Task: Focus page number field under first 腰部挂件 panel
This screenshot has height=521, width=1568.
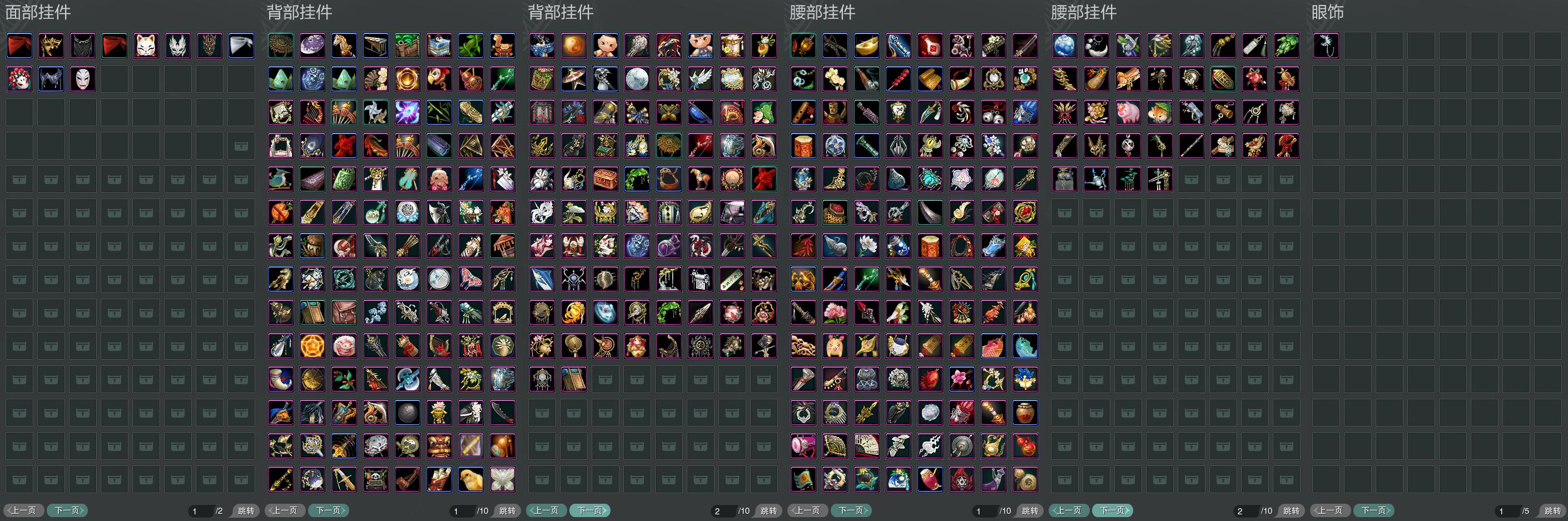Action: 985,510
